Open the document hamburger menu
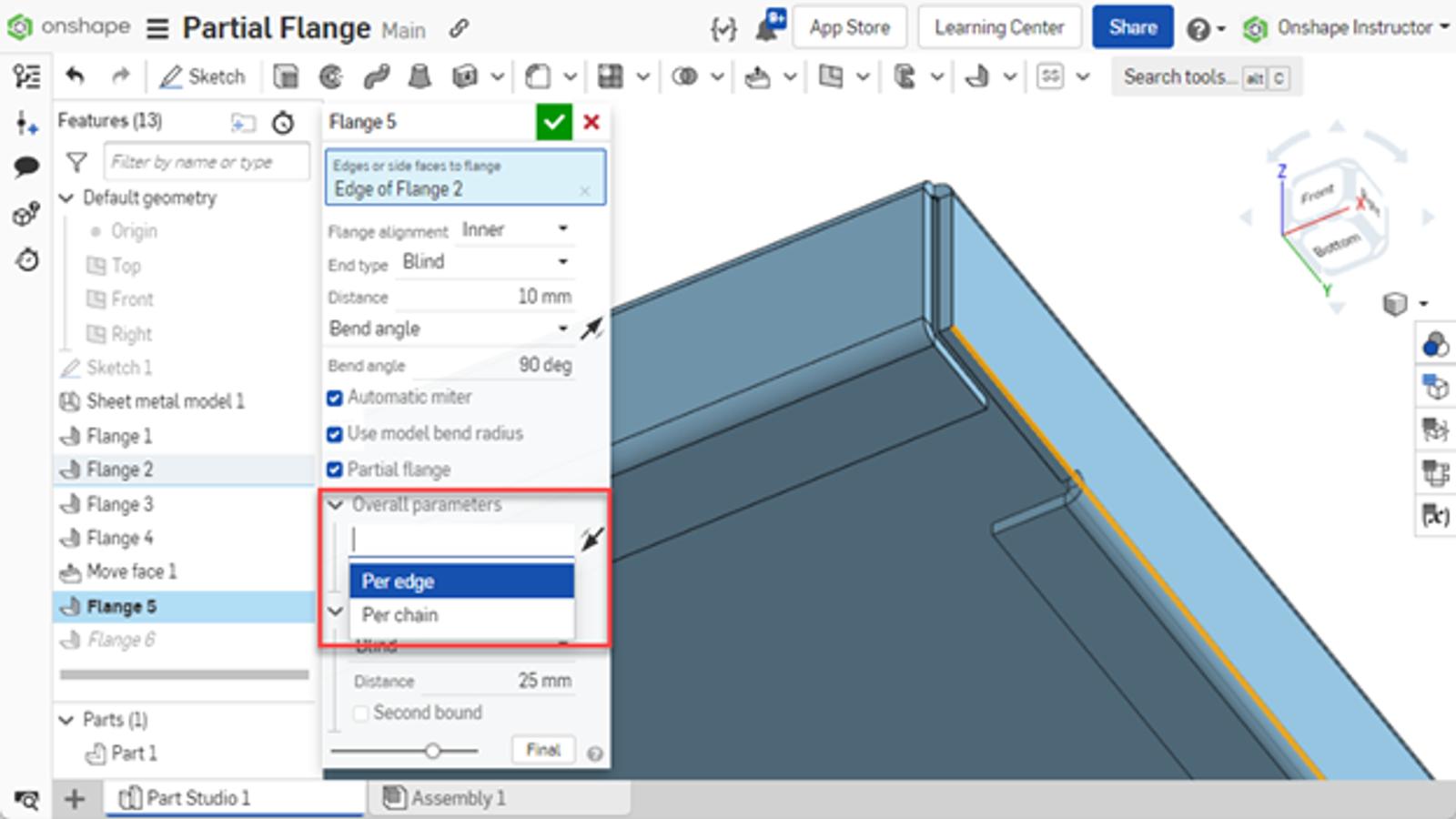Image resolution: width=1456 pixels, height=819 pixels. [x=157, y=27]
